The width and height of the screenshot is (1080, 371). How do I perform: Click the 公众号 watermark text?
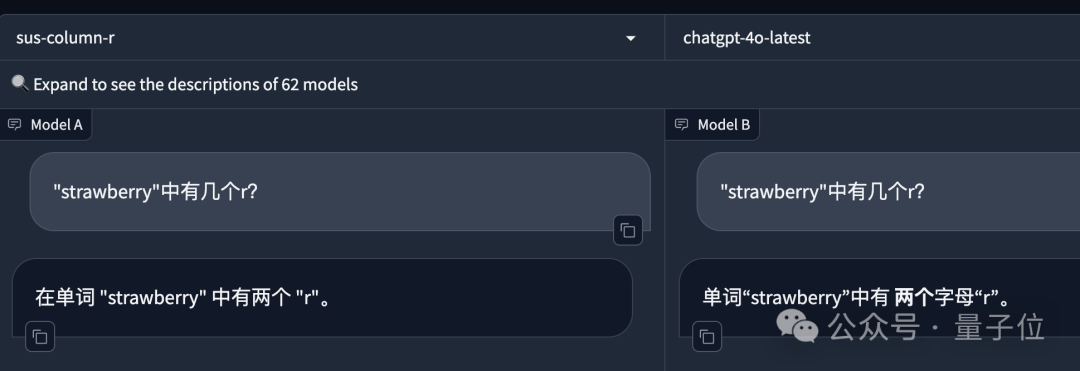coord(873,327)
